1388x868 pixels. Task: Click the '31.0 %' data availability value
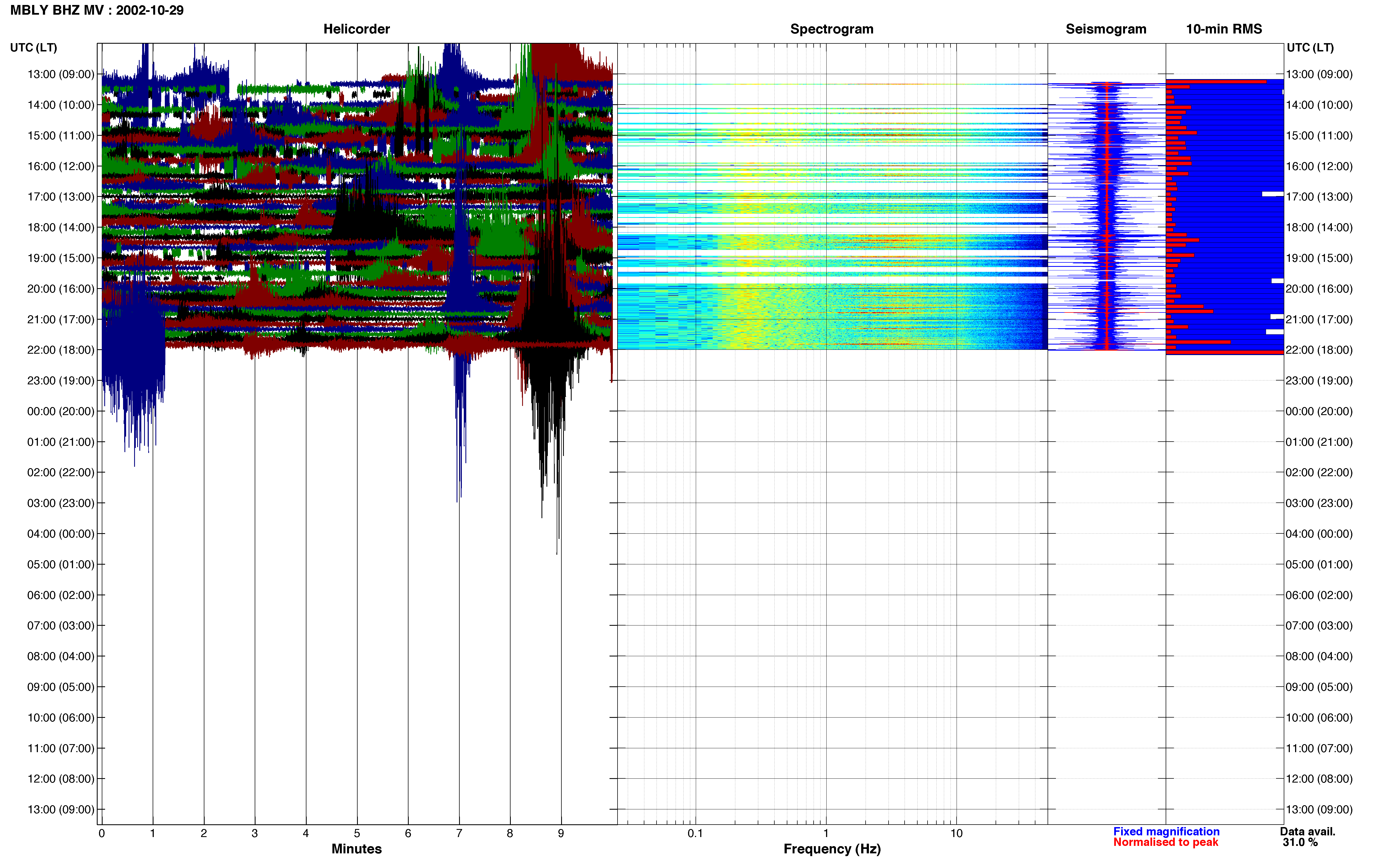(1300, 842)
